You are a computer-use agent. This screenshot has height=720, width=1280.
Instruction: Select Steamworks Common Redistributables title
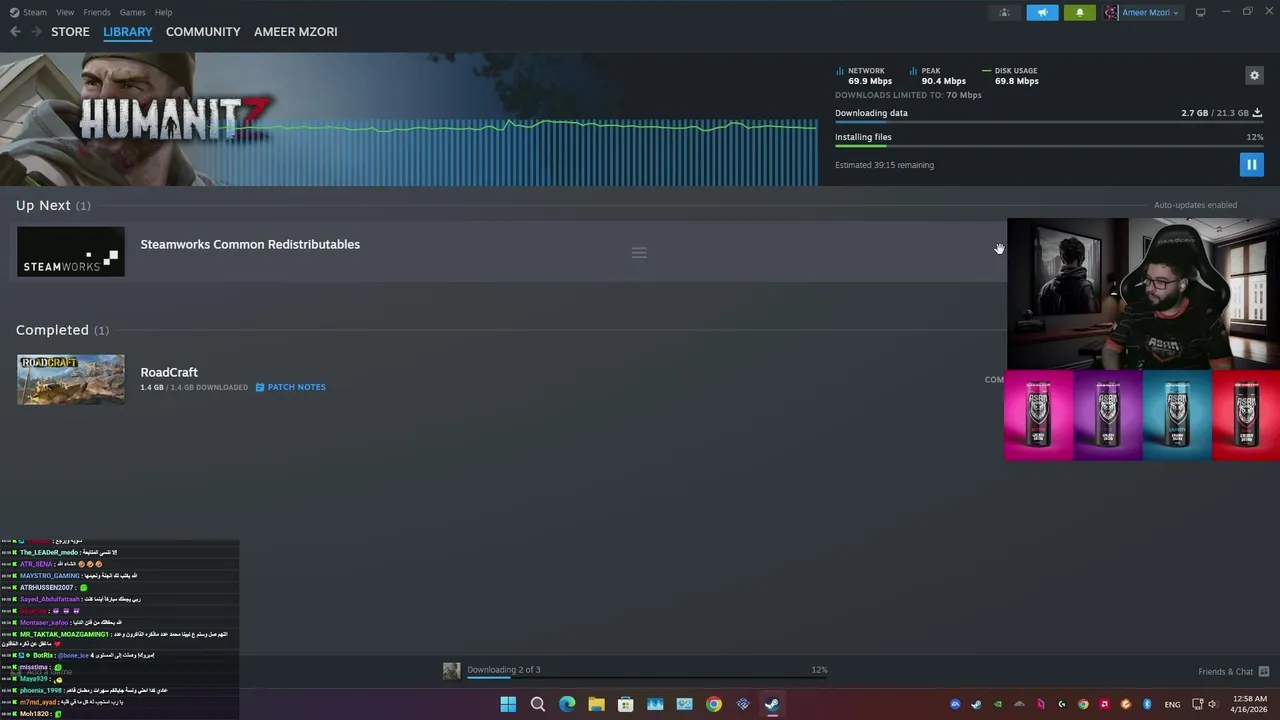point(250,244)
